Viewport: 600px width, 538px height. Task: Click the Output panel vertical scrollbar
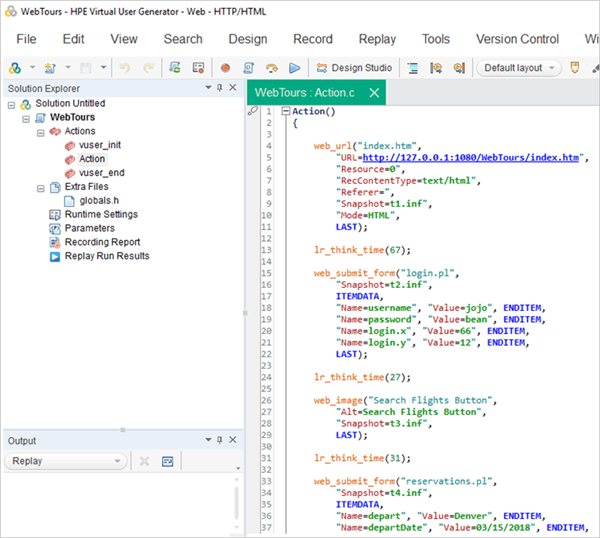click(x=237, y=502)
